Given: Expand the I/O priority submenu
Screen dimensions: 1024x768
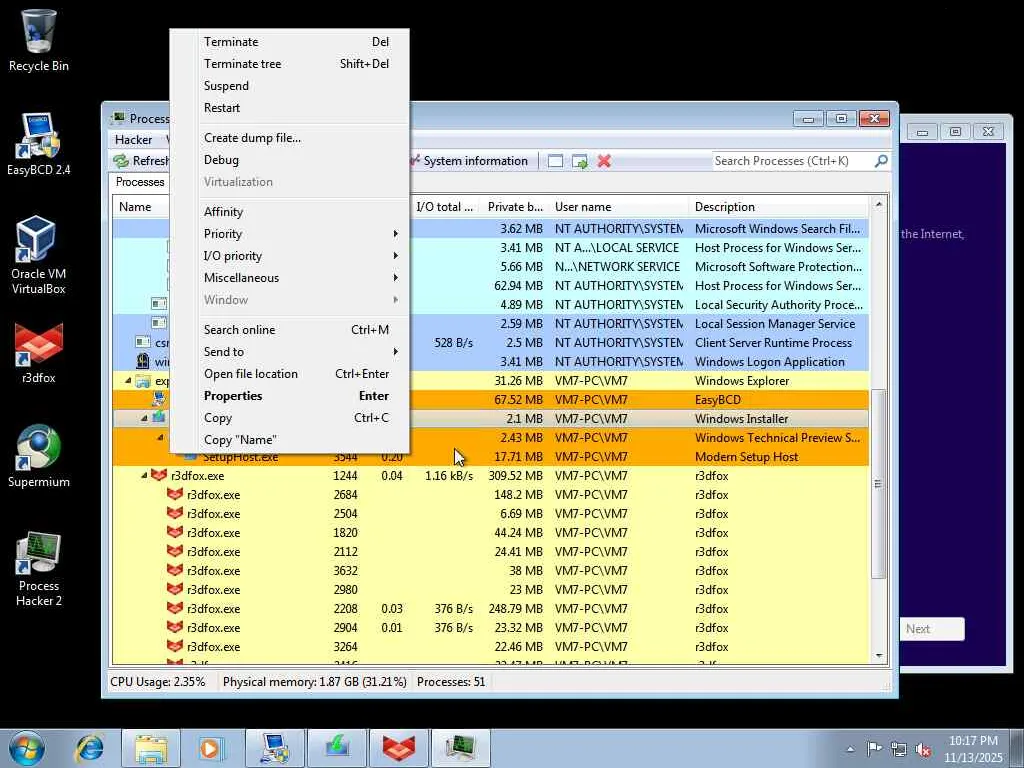Looking at the screenshot, I should pyautogui.click(x=289, y=256).
